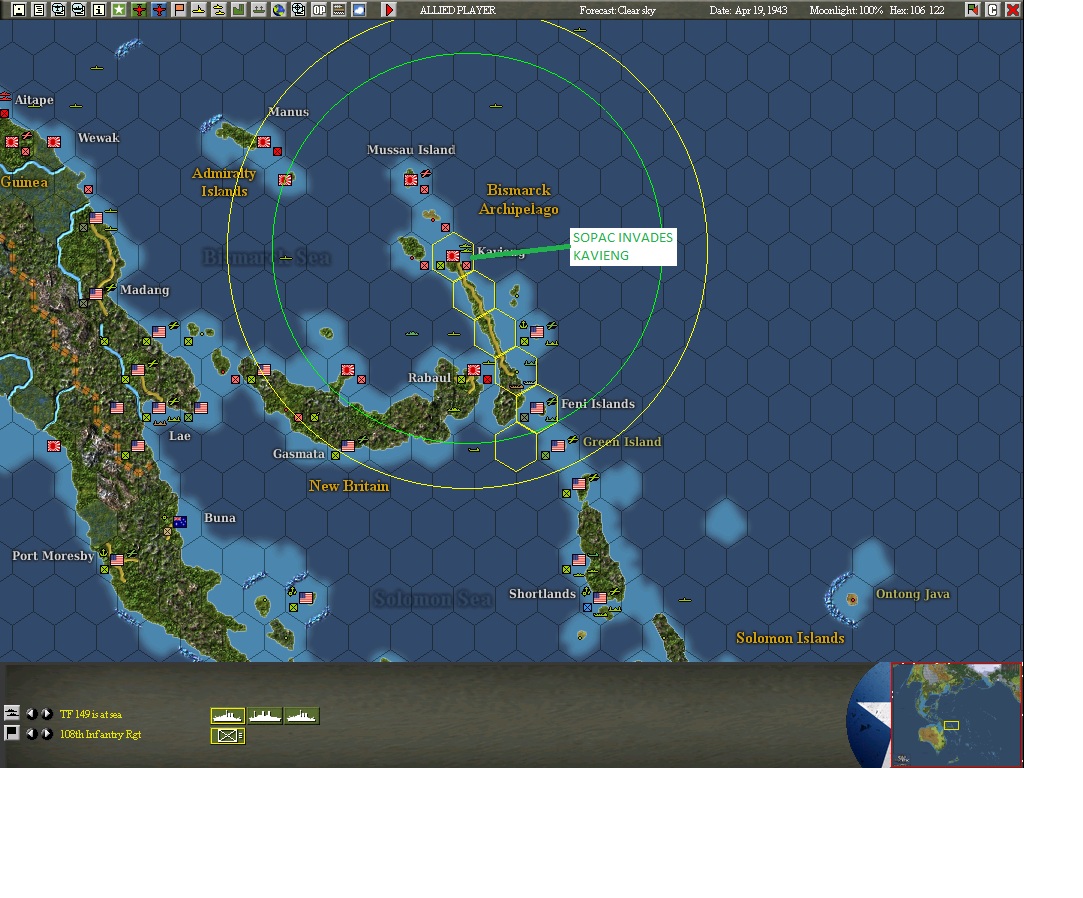Click the 'Bismarck Archipelago' map label
1083x898 pixels.
tap(519, 200)
